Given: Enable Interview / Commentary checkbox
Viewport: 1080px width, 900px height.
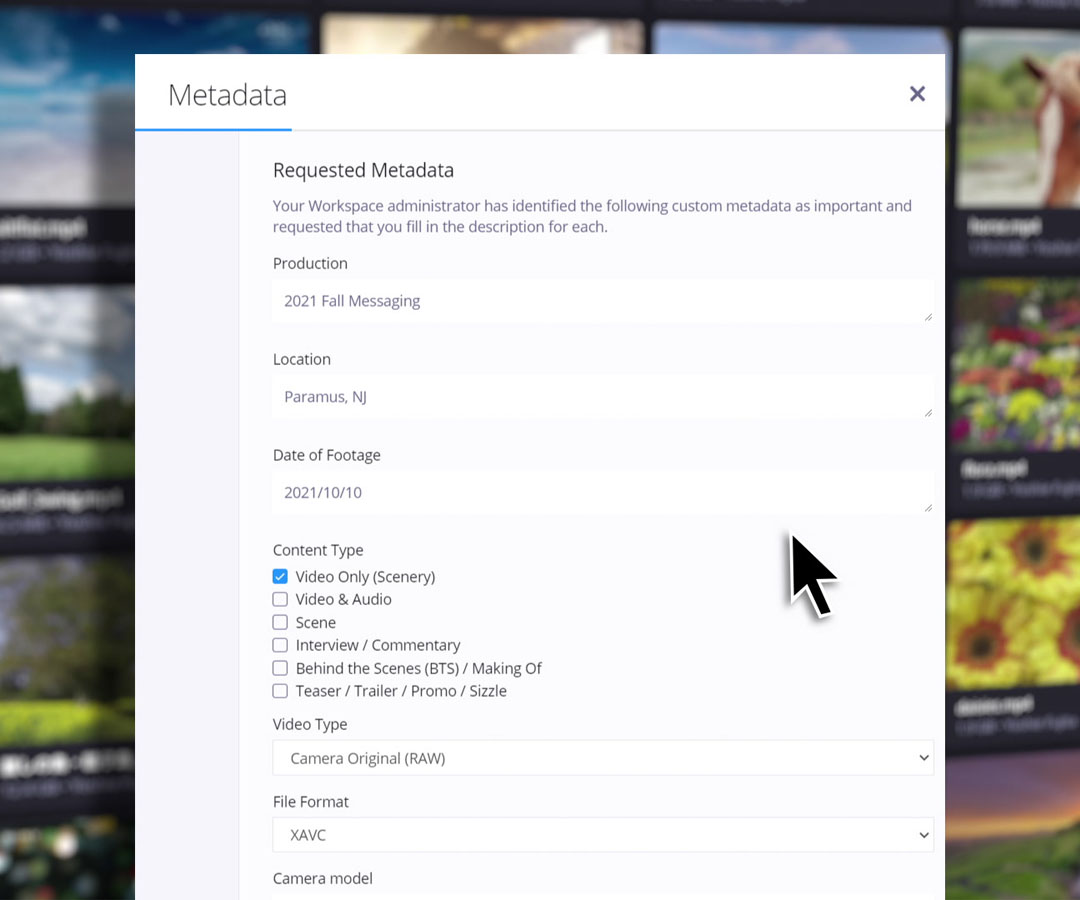Looking at the screenshot, I should pyautogui.click(x=280, y=645).
